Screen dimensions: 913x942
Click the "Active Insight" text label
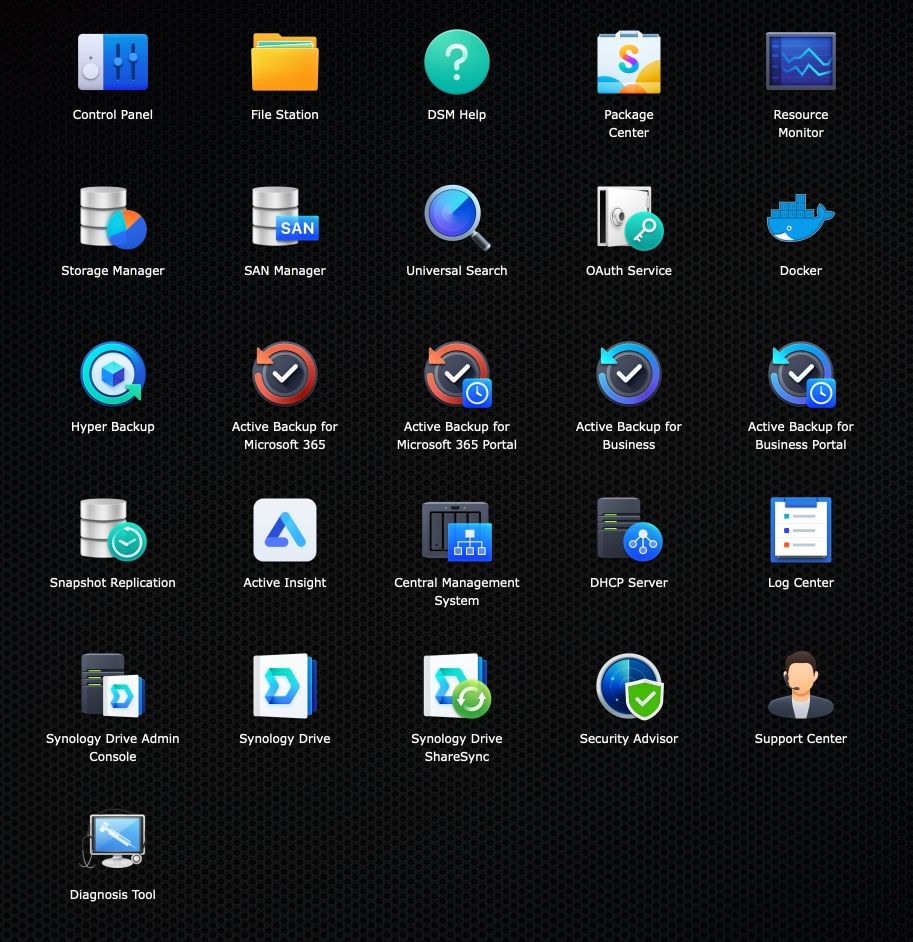pyautogui.click(x=285, y=583)
